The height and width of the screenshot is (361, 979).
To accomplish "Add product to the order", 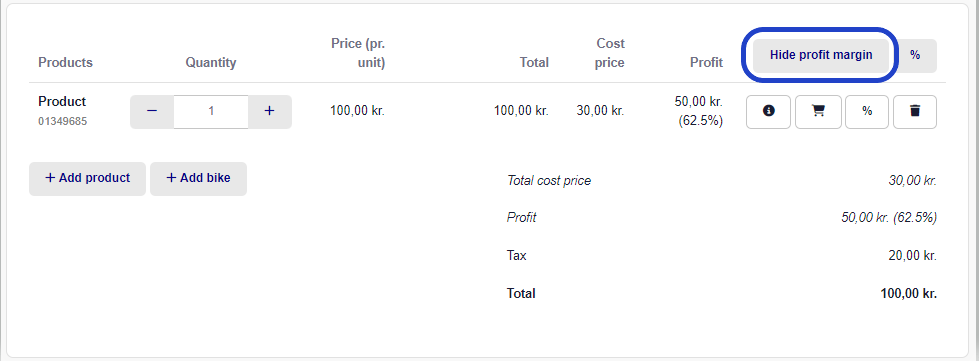I will click(87, 179).
